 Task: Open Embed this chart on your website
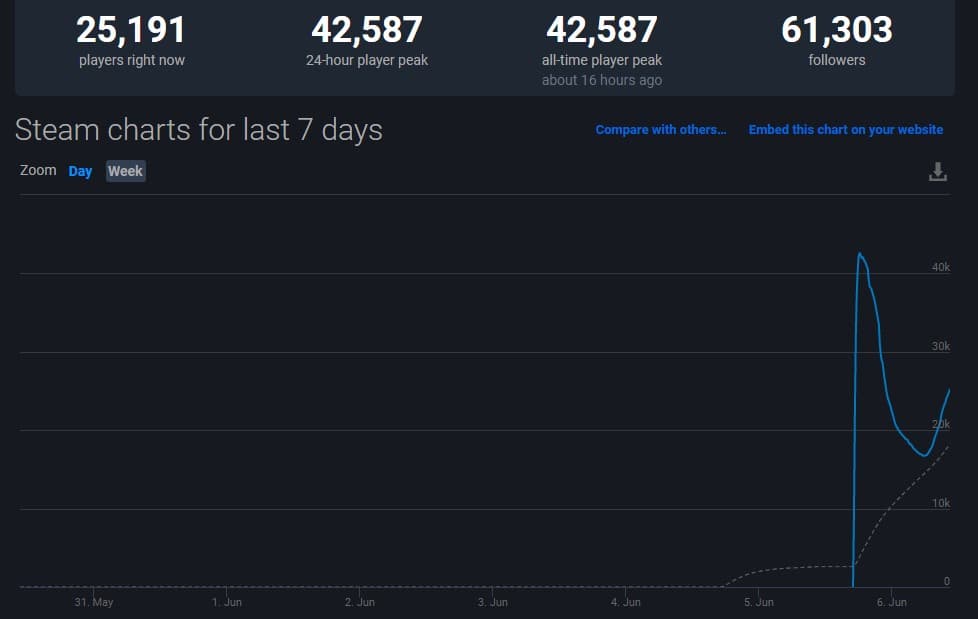tap(846, 130)
